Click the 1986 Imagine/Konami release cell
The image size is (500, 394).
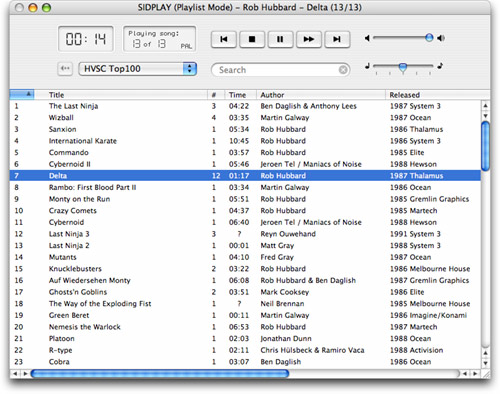pyautogui.click(x=428, y=315)
